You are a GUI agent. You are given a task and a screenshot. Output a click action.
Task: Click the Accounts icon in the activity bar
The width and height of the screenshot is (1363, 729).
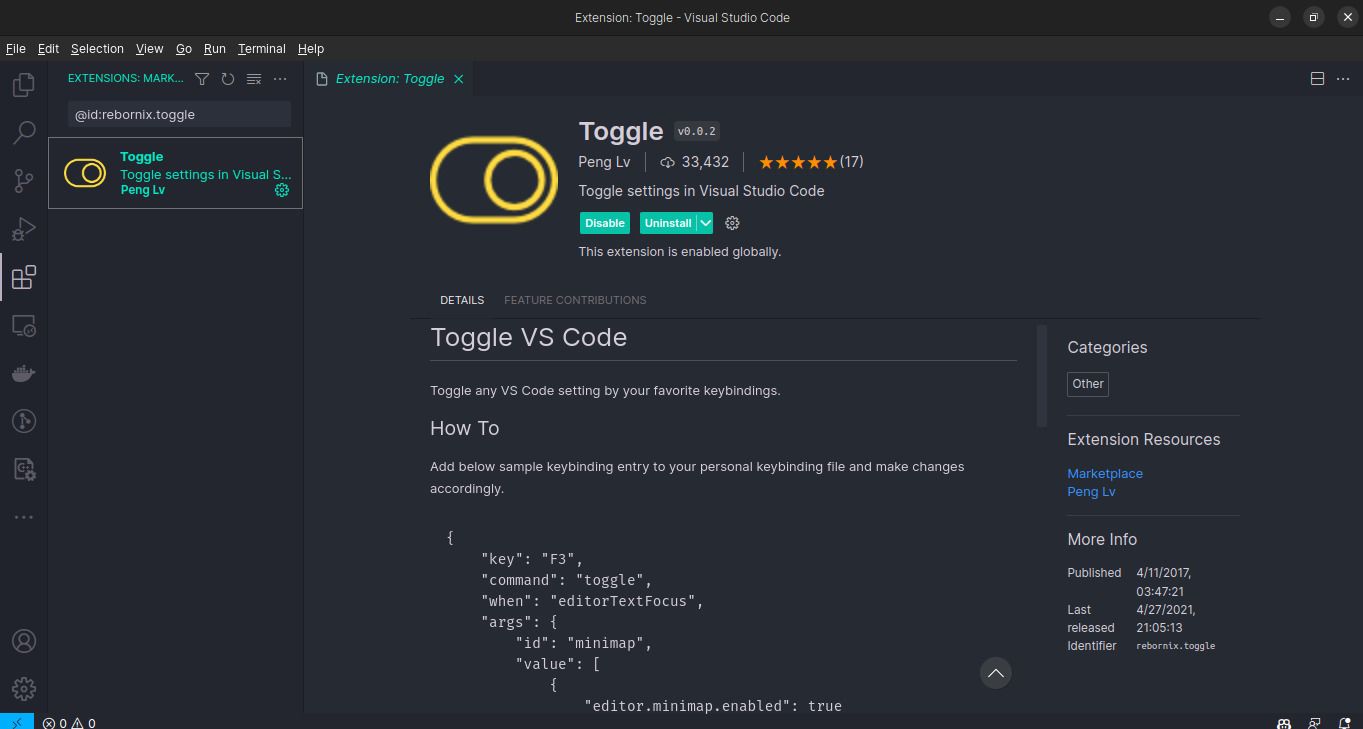[23, 640]
